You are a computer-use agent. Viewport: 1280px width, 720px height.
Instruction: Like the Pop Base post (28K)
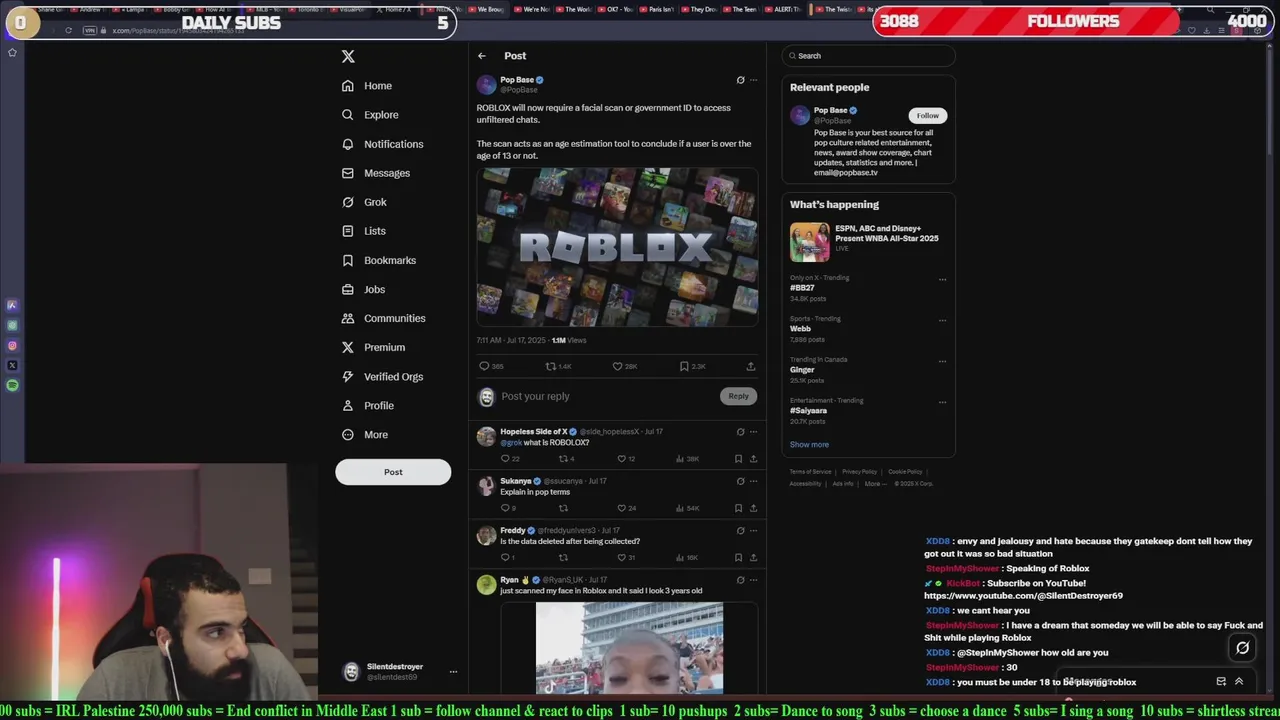(x=618, y=366)
